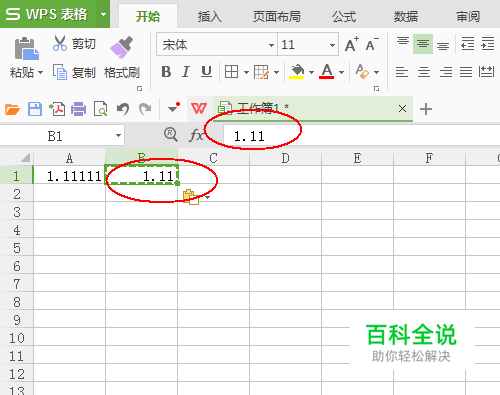Viewport: 500px width, 395px height.
Task: Expand draw border dropdown arrow
Action: 276,72
